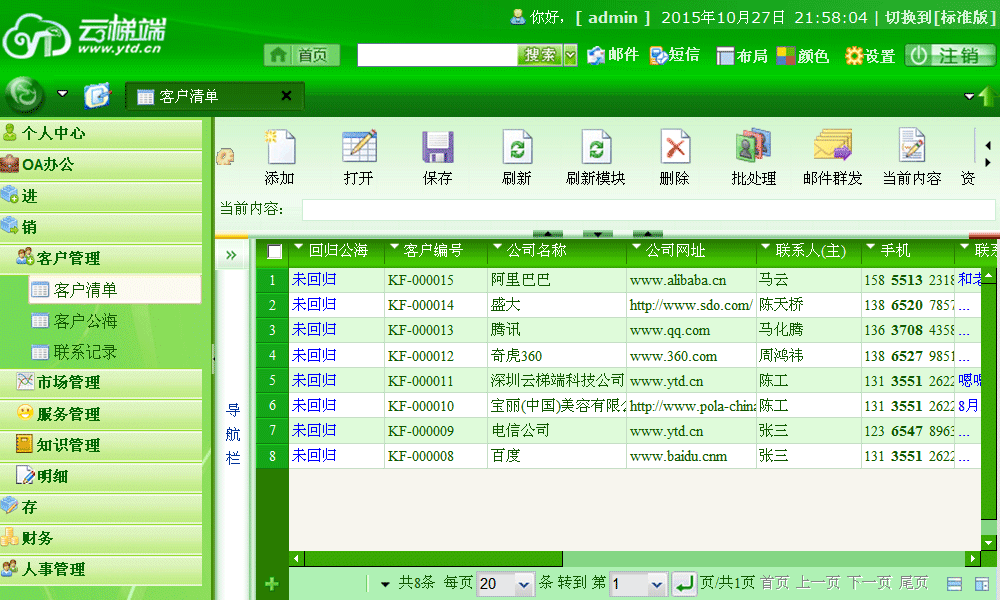The height and width of the screenshot is (600, 1000).
Task: Click the round green start logo button
Action: point(25,95)
